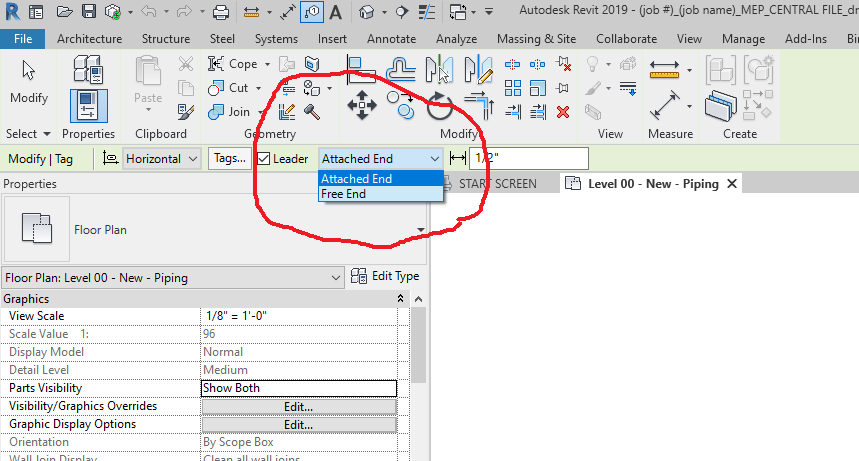859x461 pixels.
Task: Click the View Scale value field
Action: pos(299,316)
